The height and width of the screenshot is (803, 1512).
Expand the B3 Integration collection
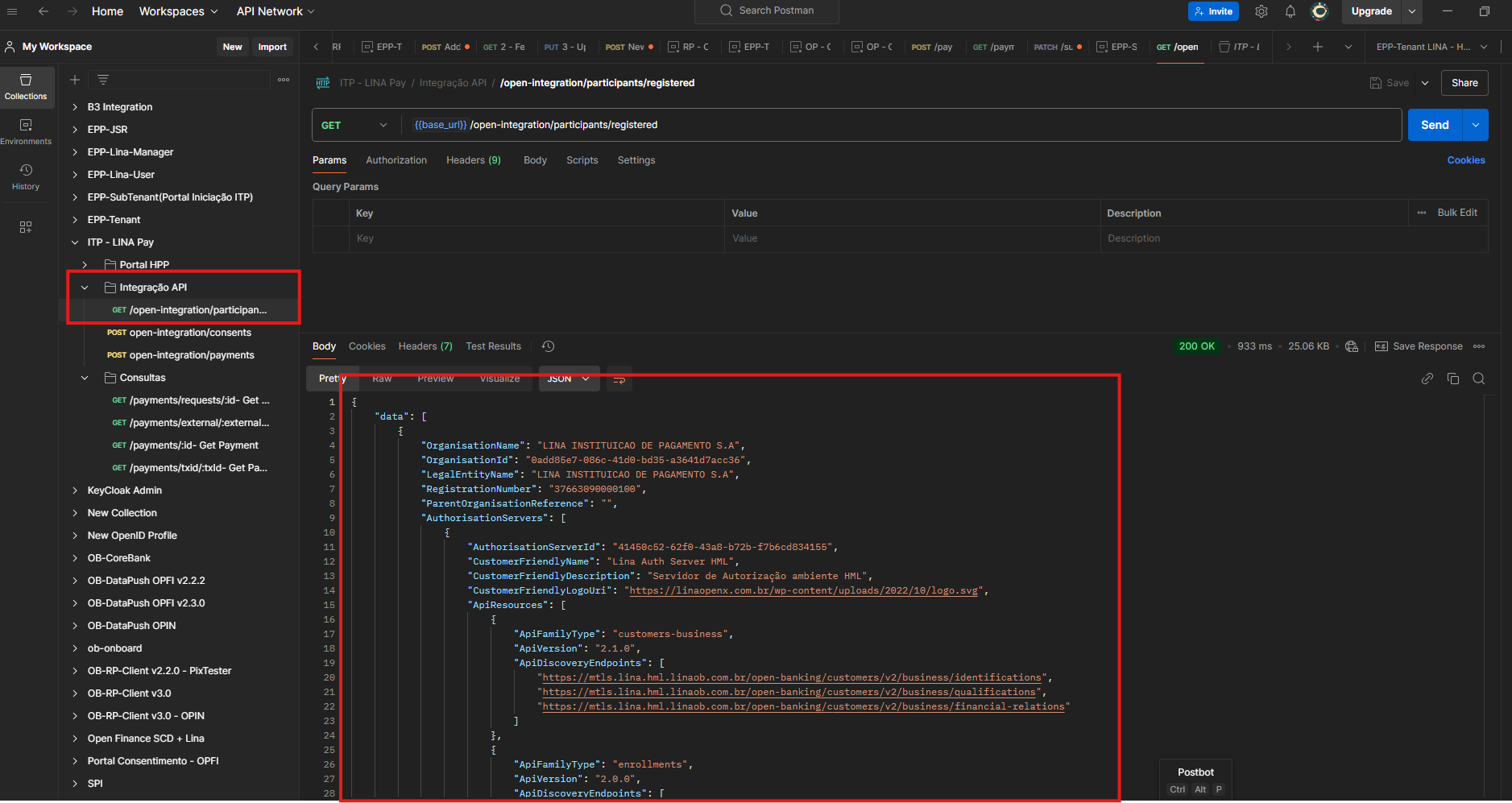pyautogui.click(x=75, y=107)
